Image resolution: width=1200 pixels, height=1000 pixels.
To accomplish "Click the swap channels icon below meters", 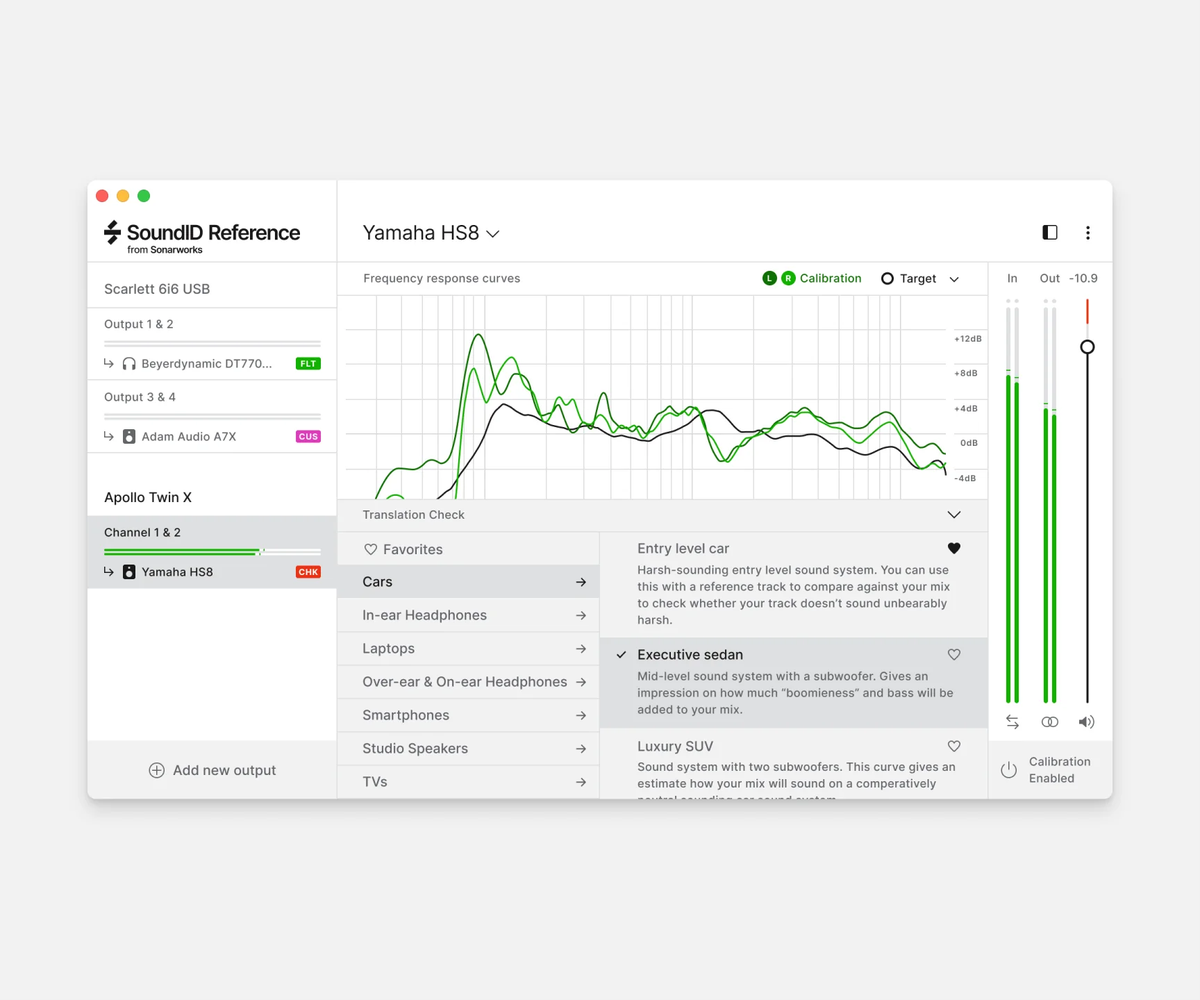I will coord(1012,722).
